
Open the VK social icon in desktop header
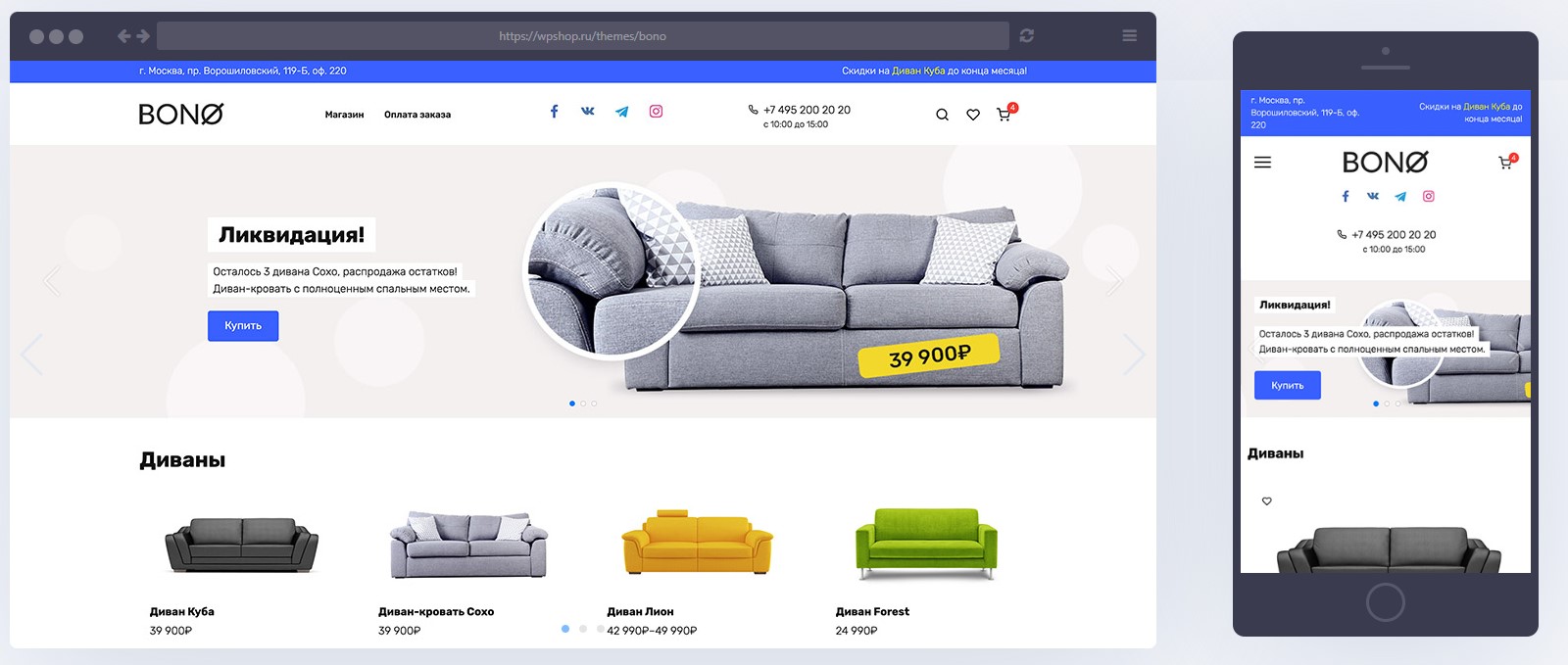point(588,111)
